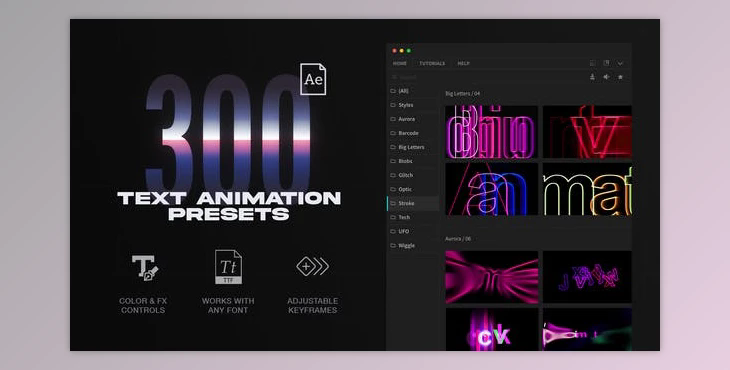The width and height of the screenshot is (730, 370).
Task: Open the HELP tab
Action: coord(463,63)
